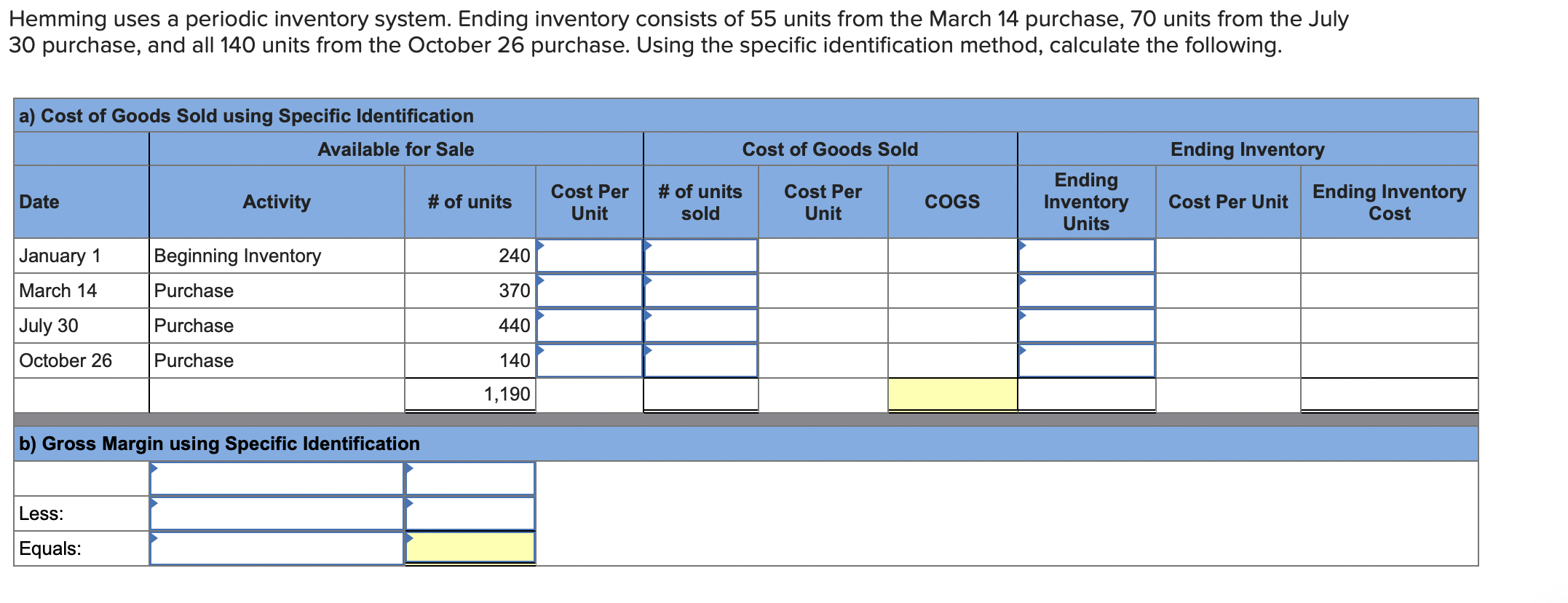Click the Ending Inventory Cost cell for March 14
1568x603 pixels.
pyautogui.click(x=1390, y=291)
